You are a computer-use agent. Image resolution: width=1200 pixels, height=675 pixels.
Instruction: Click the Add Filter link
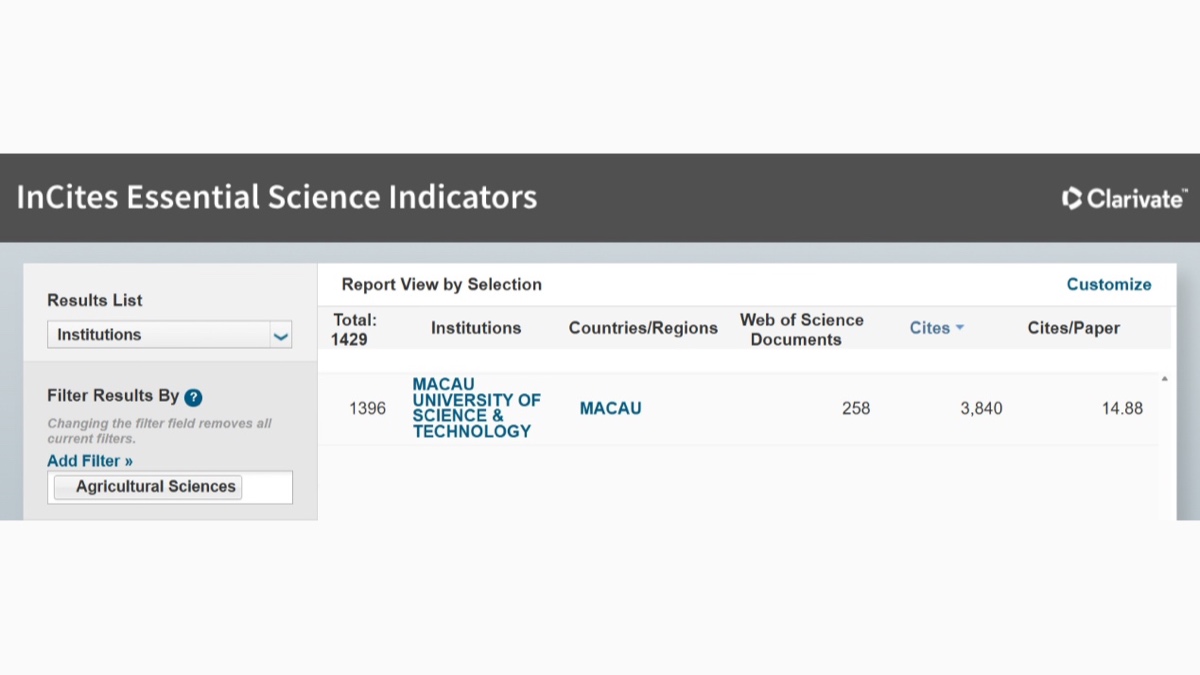point(90,461)
